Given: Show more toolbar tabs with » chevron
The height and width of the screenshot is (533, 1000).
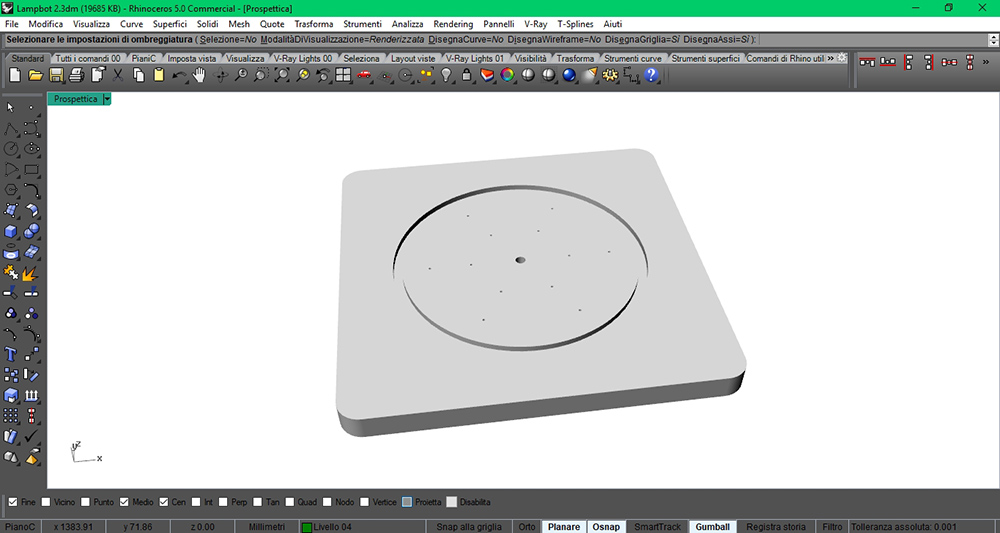Looking at the screenshot, I should point(830,58).
